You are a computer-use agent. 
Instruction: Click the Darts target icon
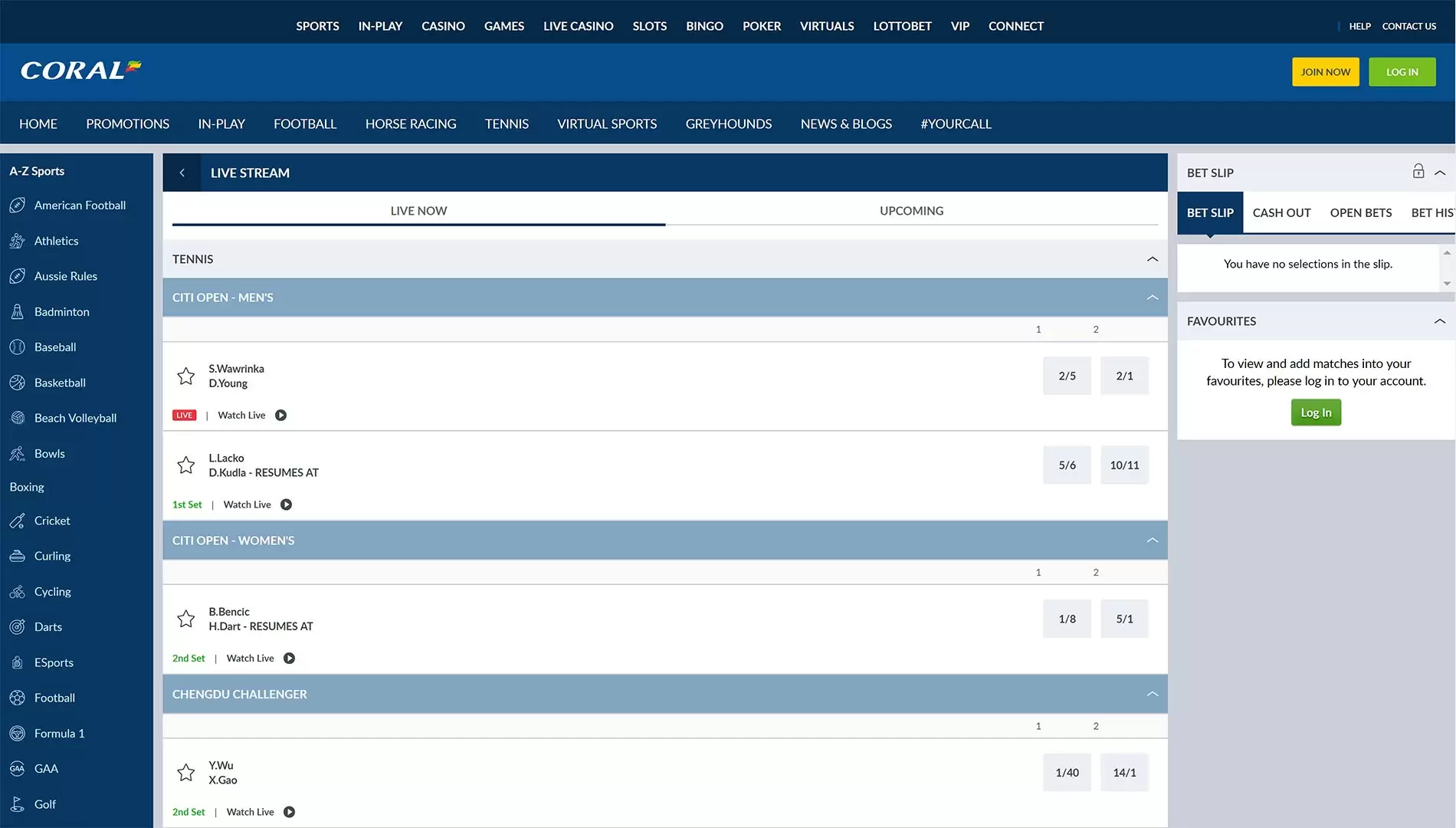18,627
